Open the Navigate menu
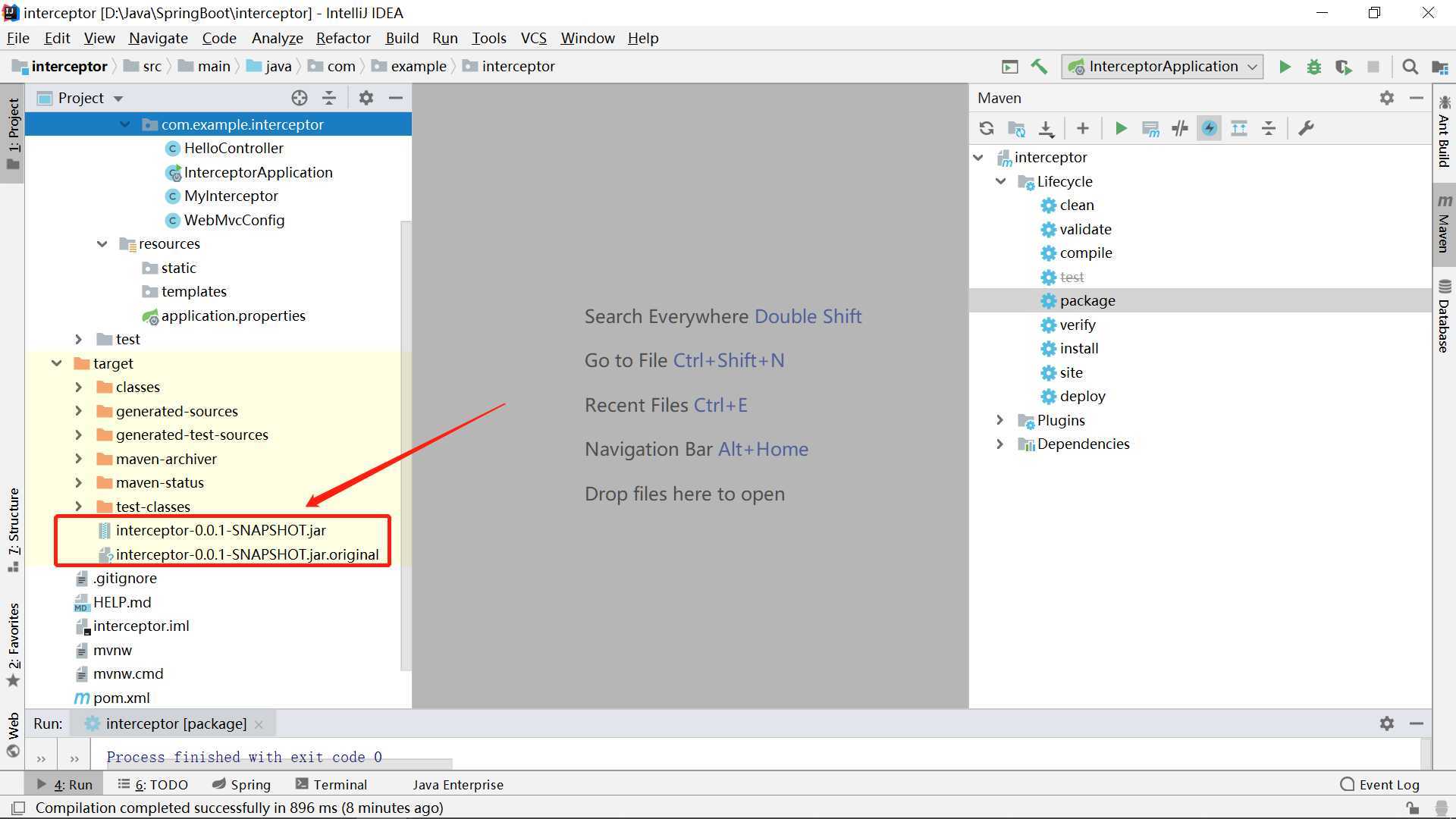 click(158, 38)
